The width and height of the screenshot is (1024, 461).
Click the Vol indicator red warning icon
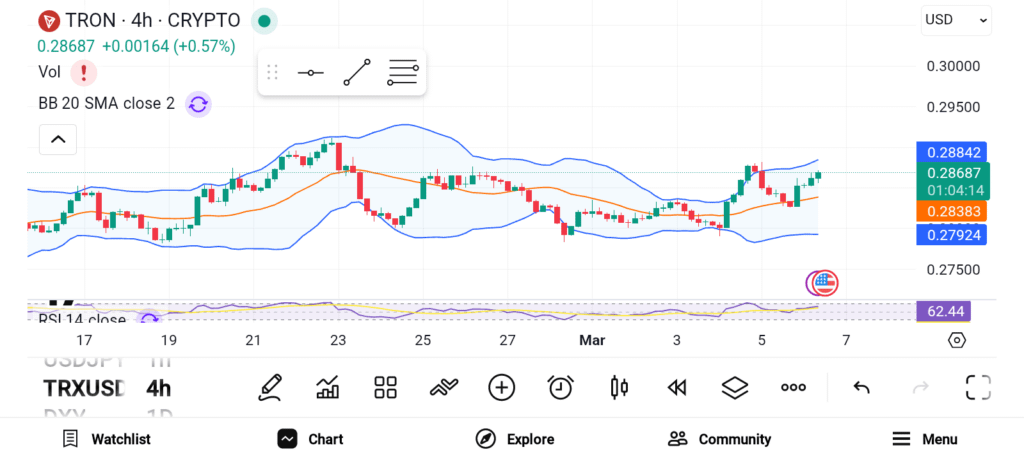coord(84,72)
